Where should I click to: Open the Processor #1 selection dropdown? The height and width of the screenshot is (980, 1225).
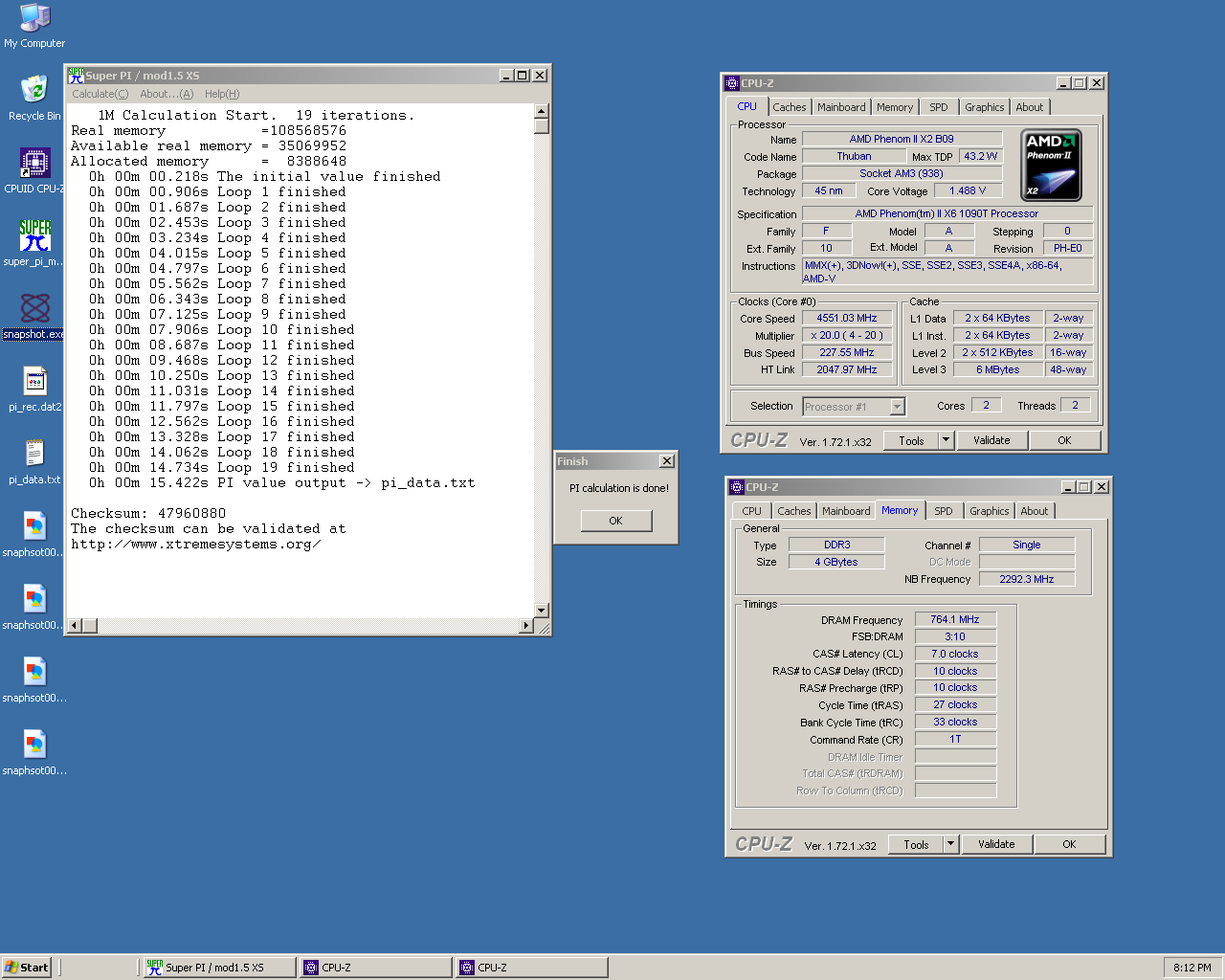click(x=897, y=407)
